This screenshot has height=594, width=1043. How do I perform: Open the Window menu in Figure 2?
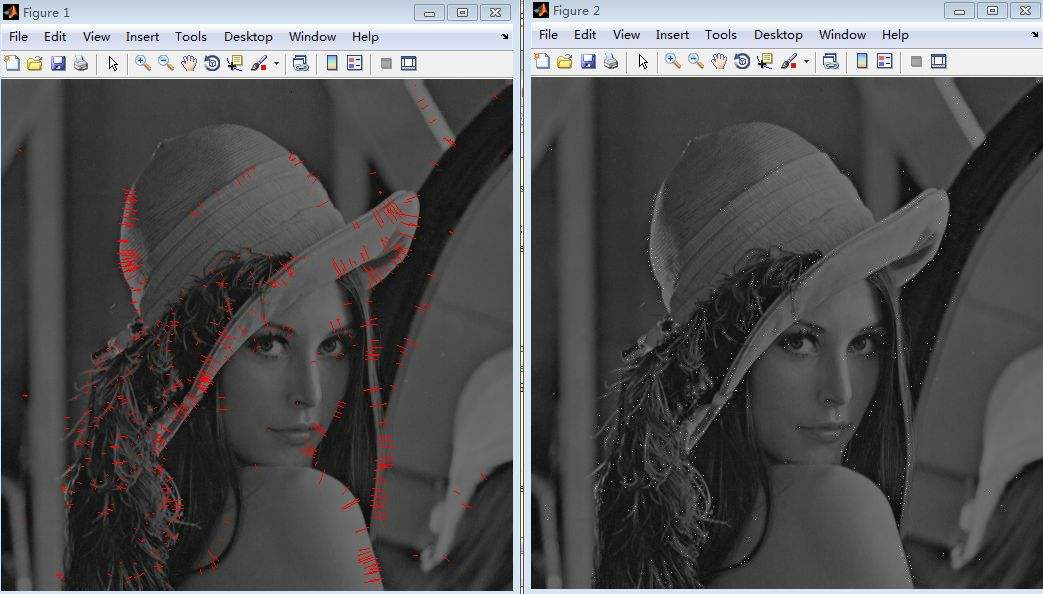tap(843, 35)
